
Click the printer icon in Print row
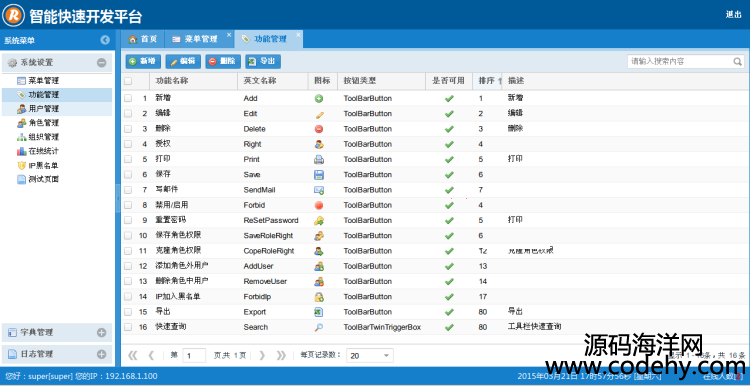319,159
